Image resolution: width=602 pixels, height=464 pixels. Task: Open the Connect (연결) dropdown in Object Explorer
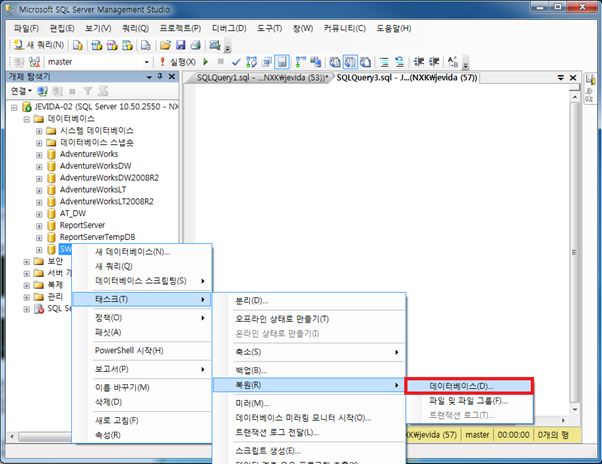[21, 91]
